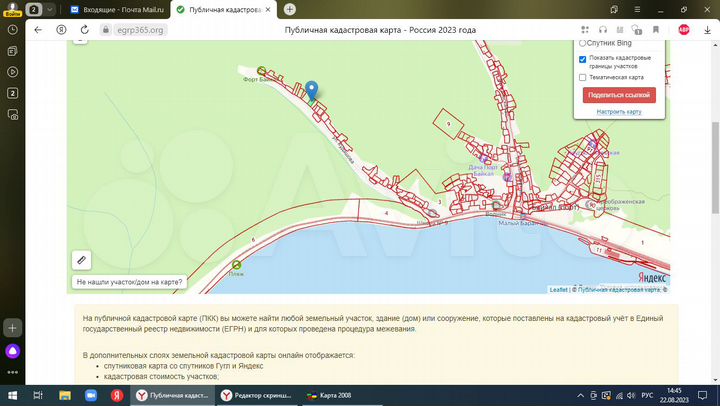The image size is (720, 406).
Task: Open the Настроить карту link
Action: tap(619, 112)
